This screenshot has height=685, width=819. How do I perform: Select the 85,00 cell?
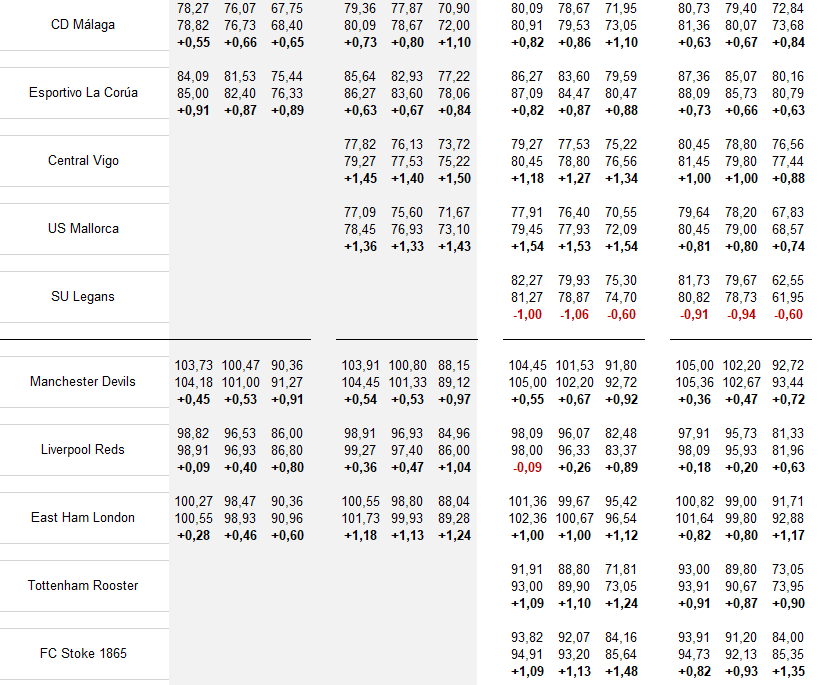tap(193, 94)
